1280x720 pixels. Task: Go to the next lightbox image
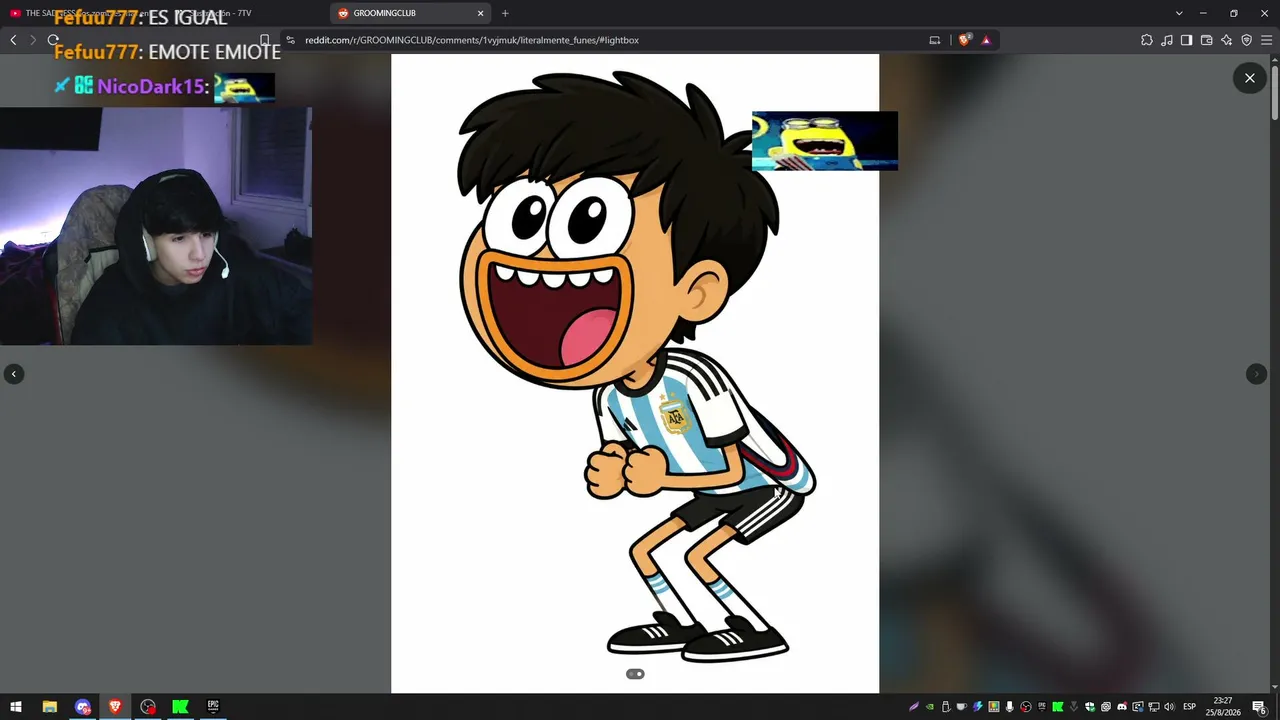point(1256,374)
